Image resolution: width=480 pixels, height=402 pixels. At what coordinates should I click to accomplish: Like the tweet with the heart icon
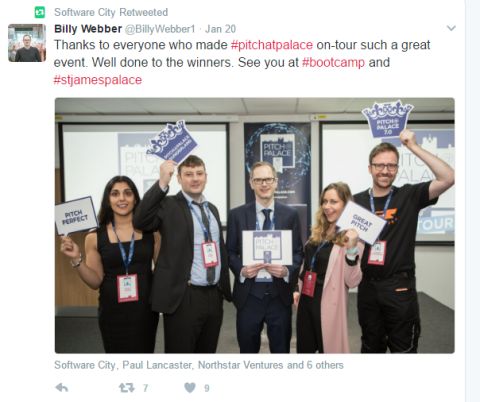click(x=190, y=388)
